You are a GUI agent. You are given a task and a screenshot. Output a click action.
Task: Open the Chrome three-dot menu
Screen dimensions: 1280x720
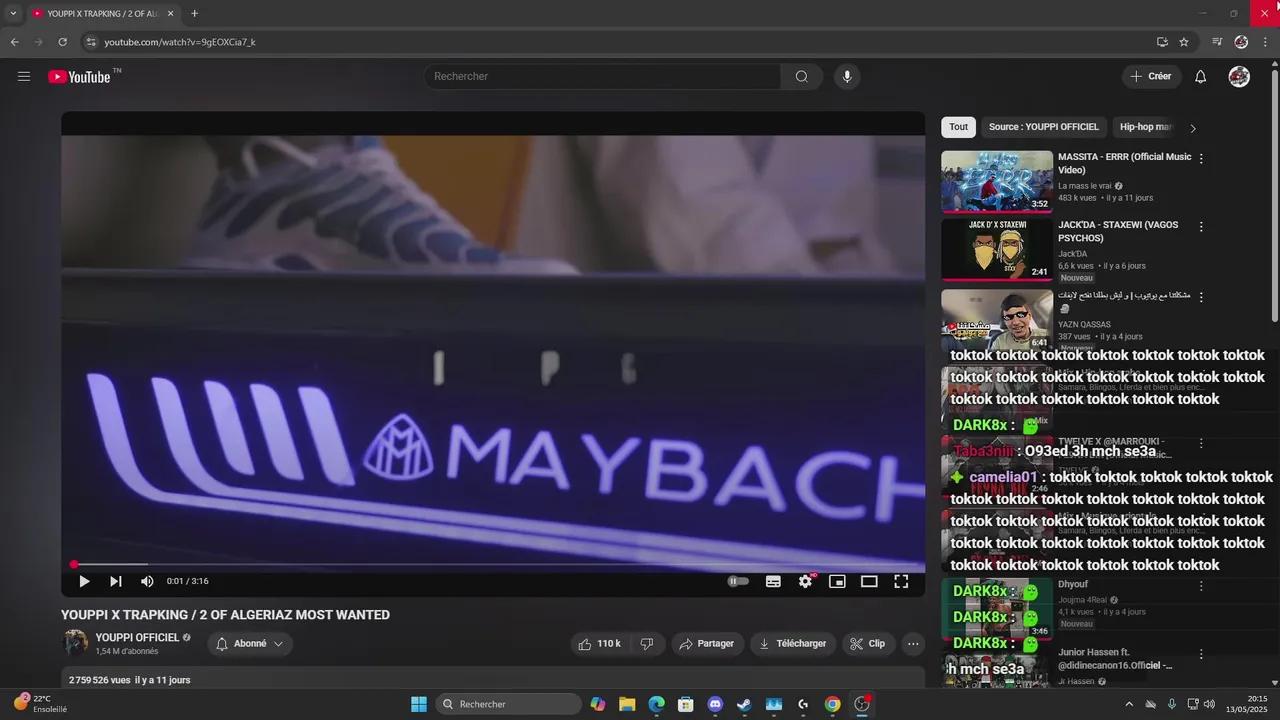click(1266, 42)
